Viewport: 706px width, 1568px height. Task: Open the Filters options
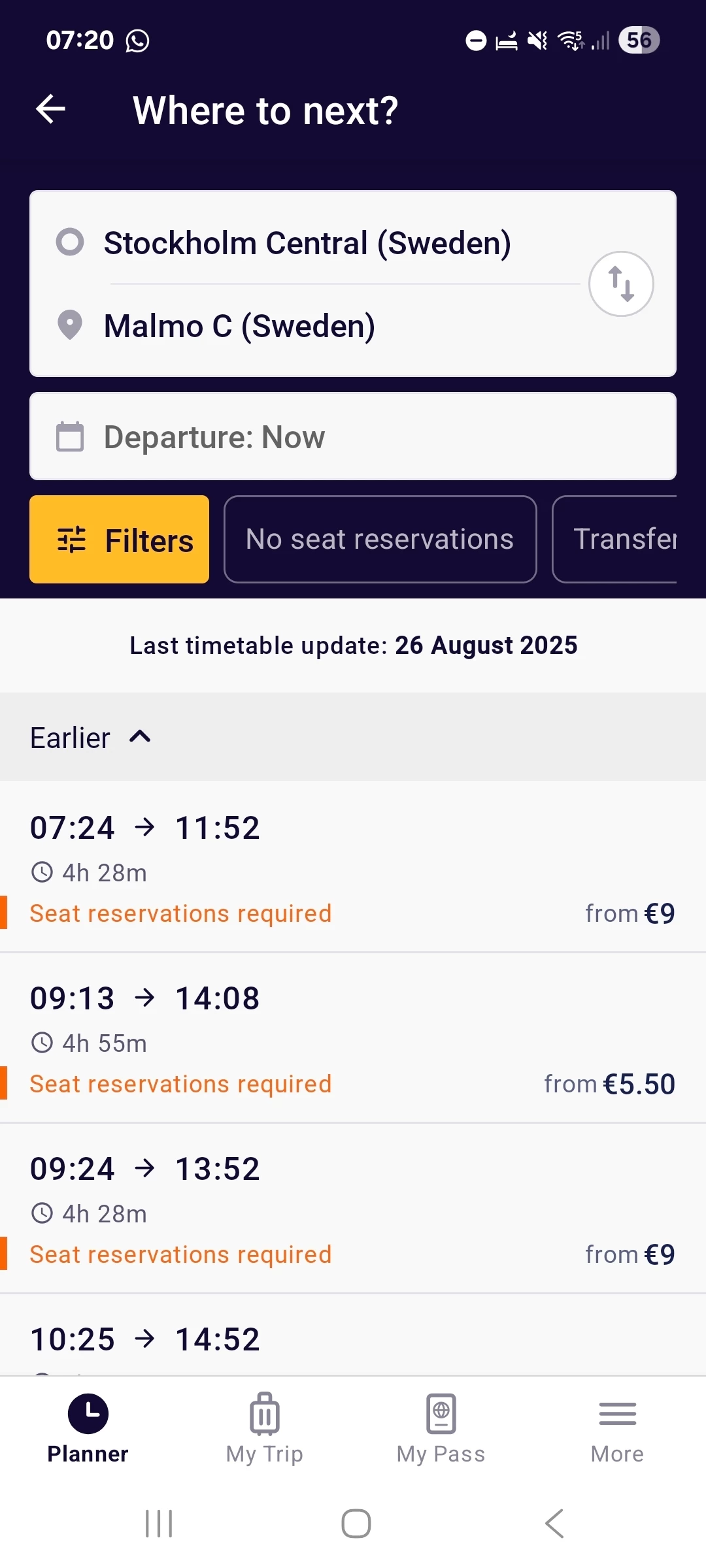pos(120,540)
